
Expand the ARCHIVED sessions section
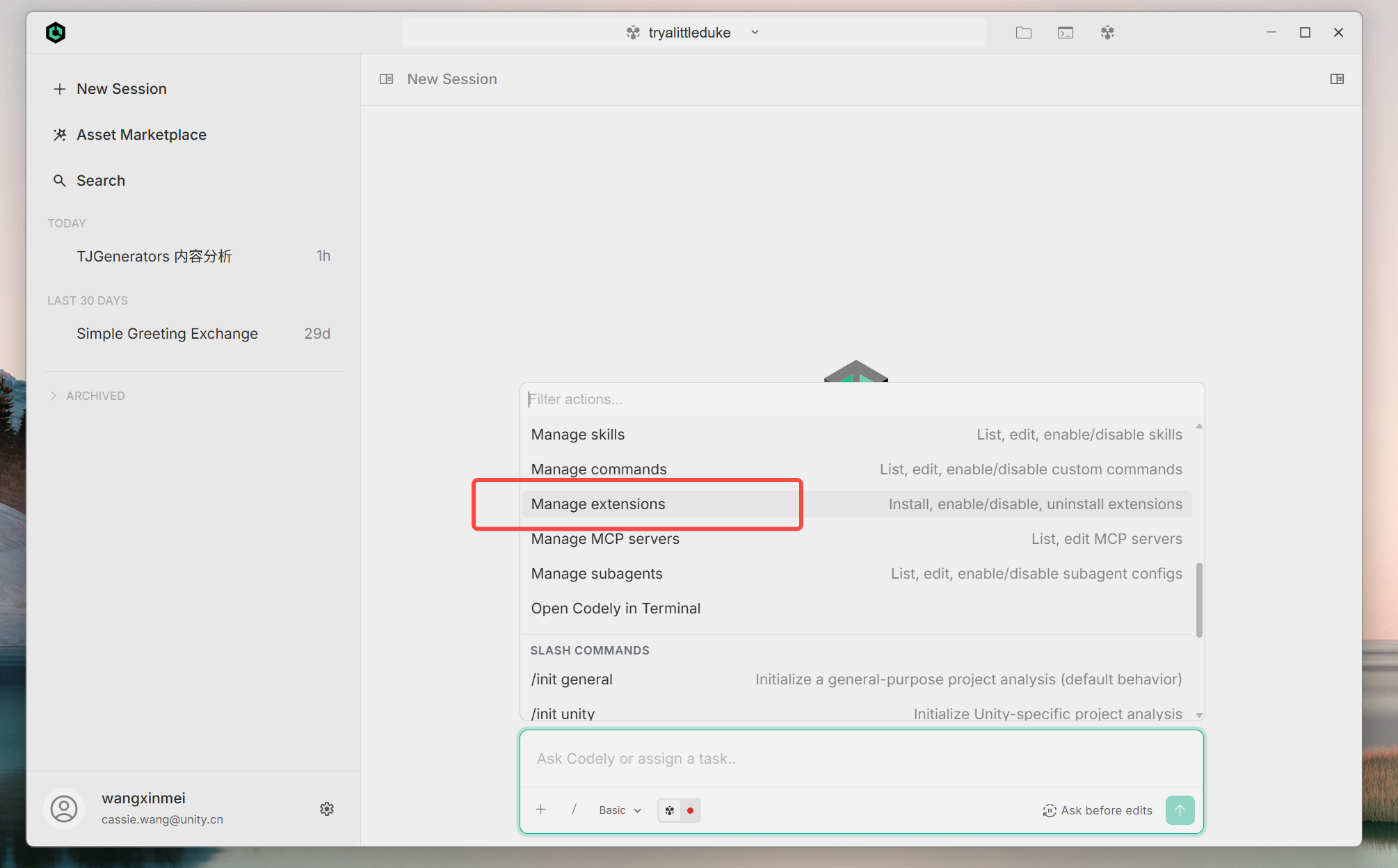(87, 396)
